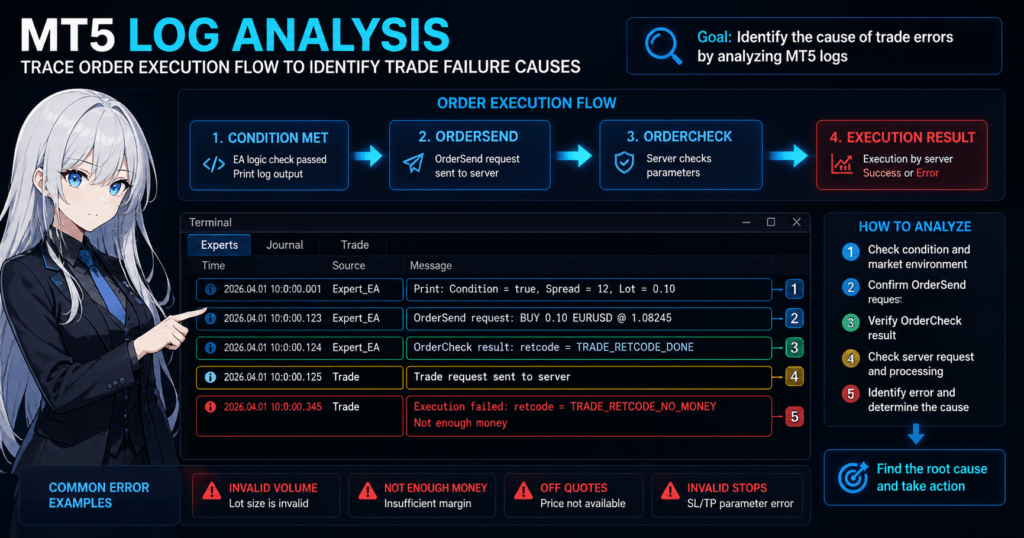1024x538 pixels.
Task: Click info icon on the 10:0:00.124 log row
Action: point(210,348)
